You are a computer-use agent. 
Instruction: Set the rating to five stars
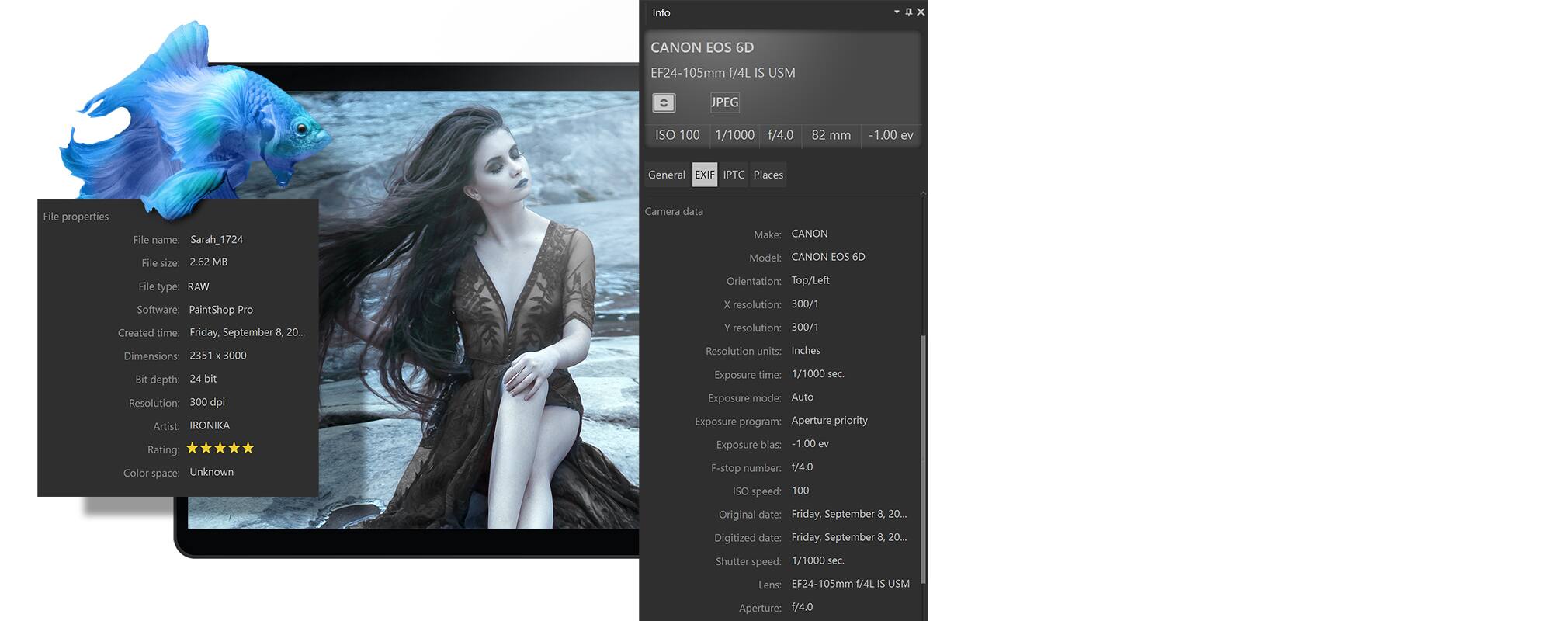click(248, 448)
